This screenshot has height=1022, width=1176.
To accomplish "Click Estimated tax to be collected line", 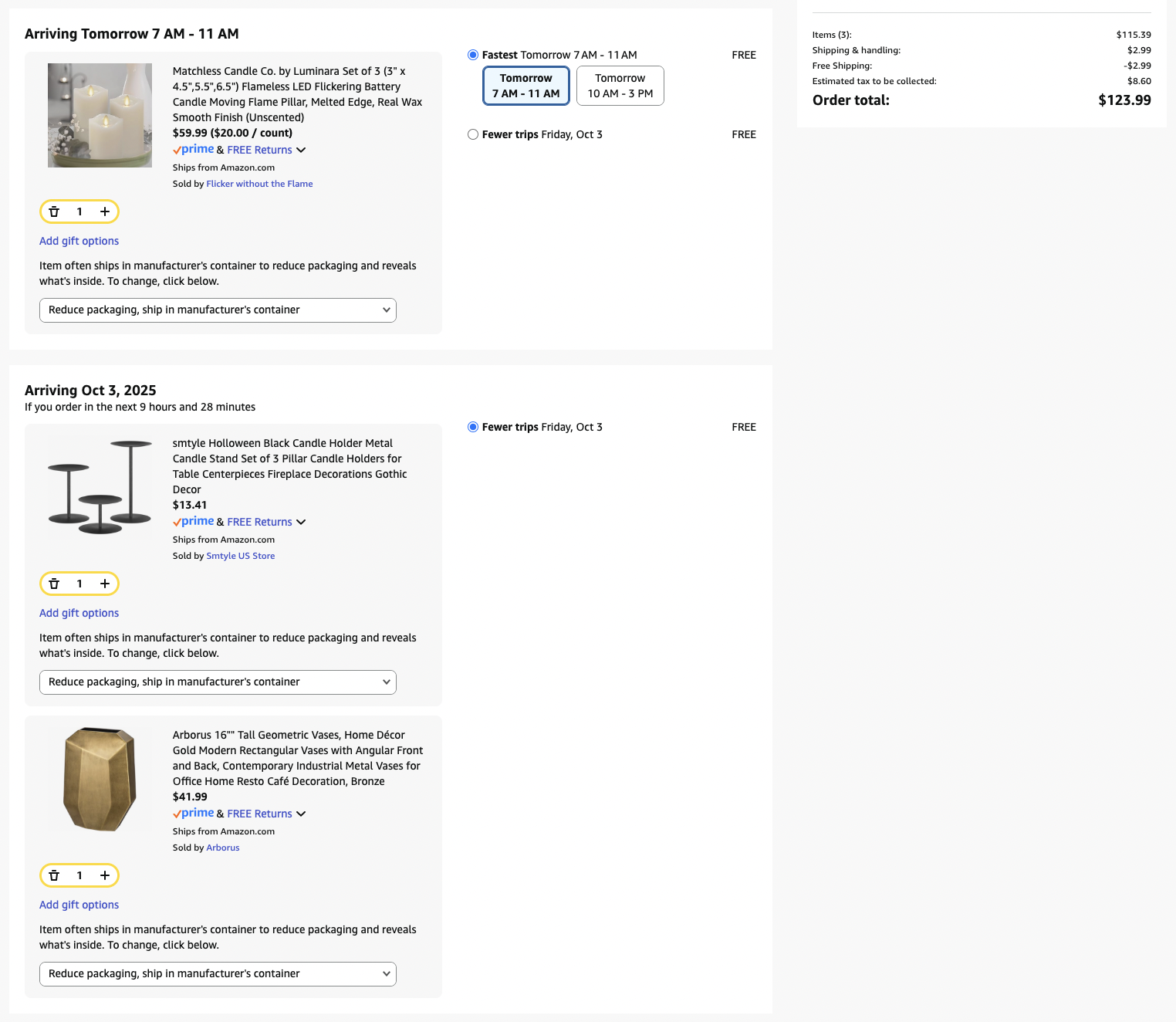I will [982, 81].
